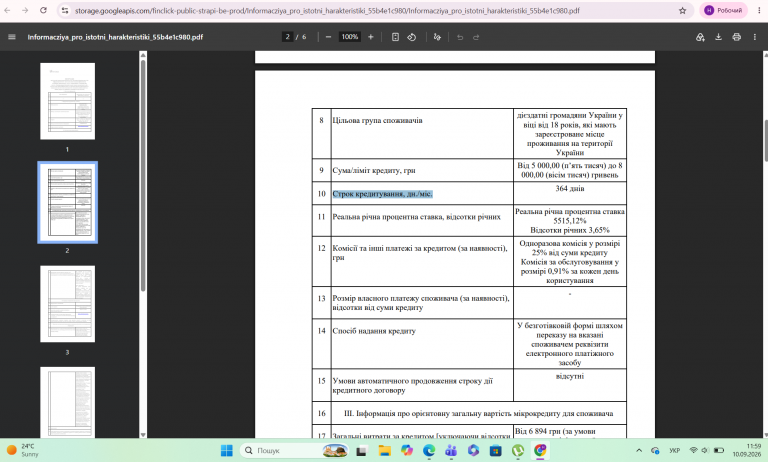Click highlighted text 'Строк кредитування, дн./міс.'
768x462 pixels.
click(383, 194)
